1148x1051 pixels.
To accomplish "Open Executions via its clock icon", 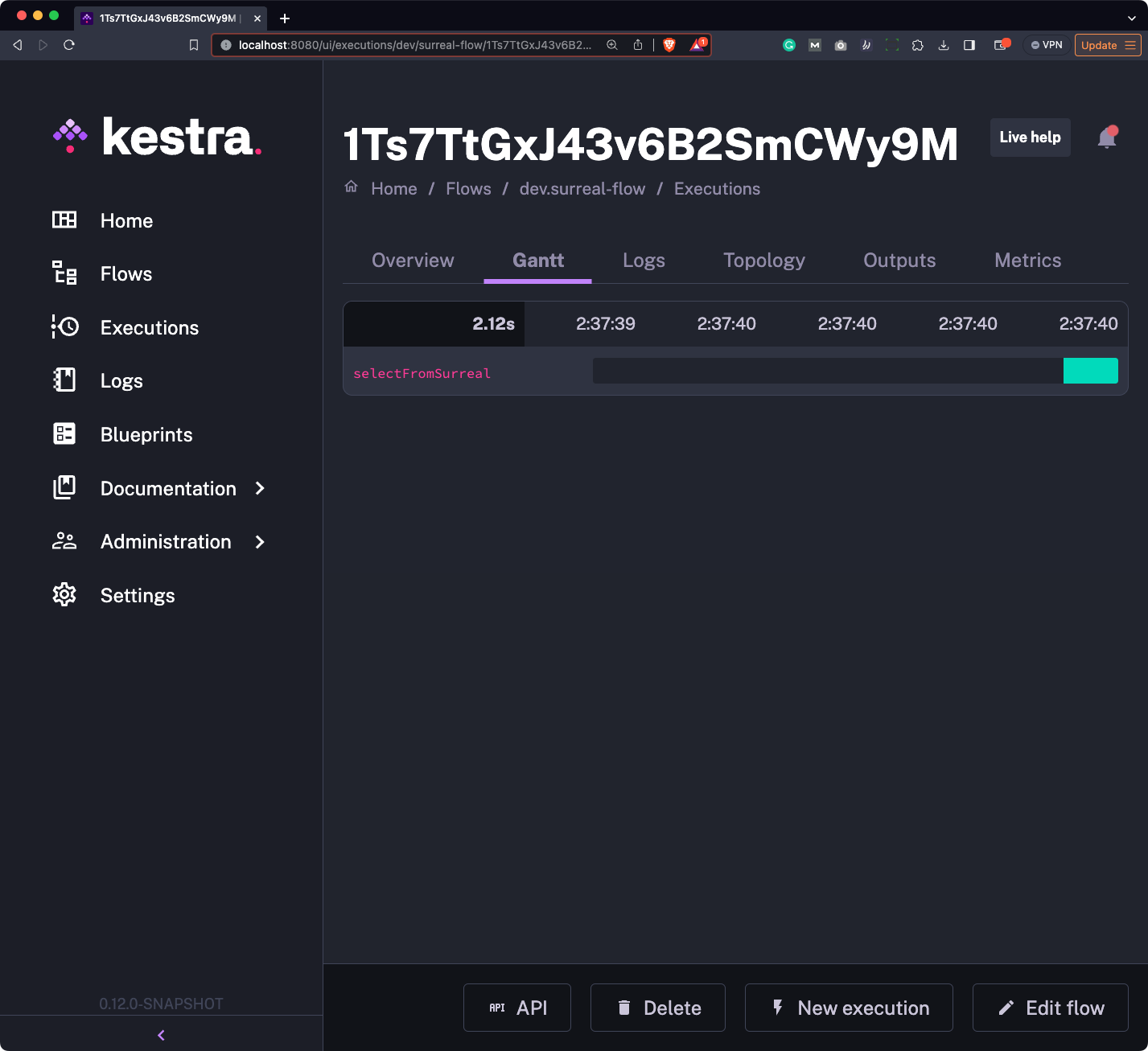I will click(64, 327).
